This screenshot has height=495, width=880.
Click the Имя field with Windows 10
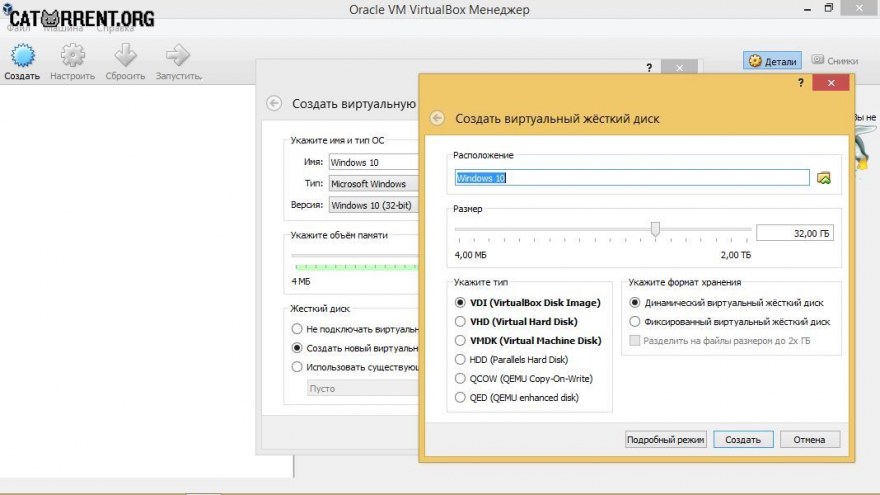[373, 162]
